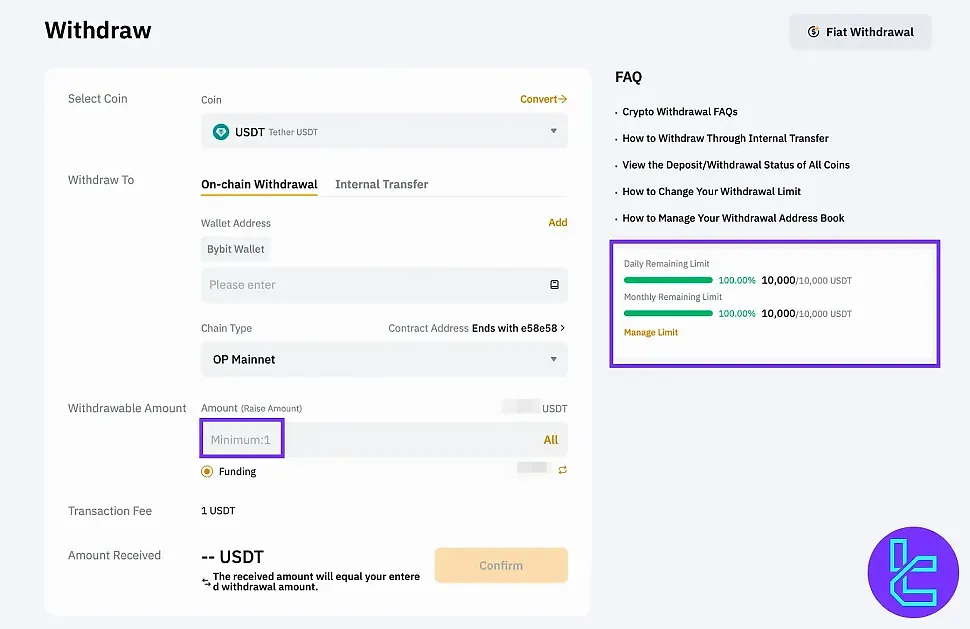Open address book icon in wallet field
Viewport: 970px width, 629px height.
554,285
